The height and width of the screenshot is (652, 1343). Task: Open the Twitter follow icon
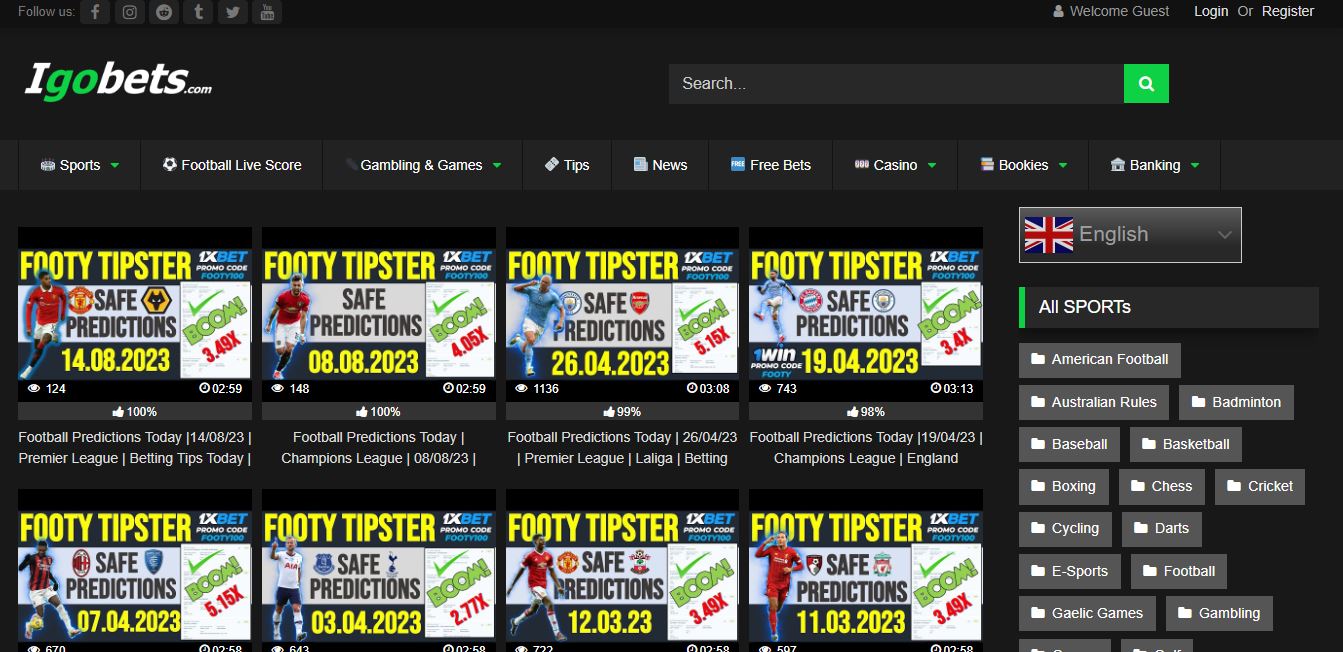tap(232, 12)
